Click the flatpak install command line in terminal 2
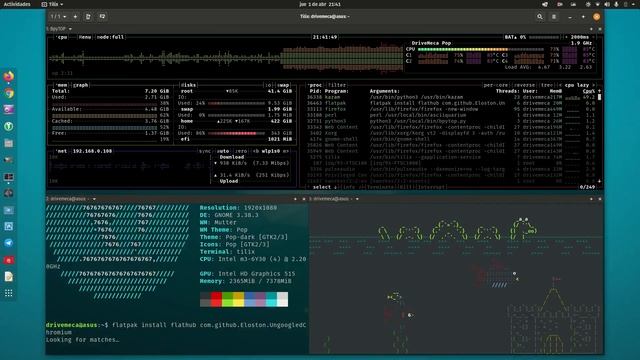The image size is (640, 360). (x=176, y=329)
